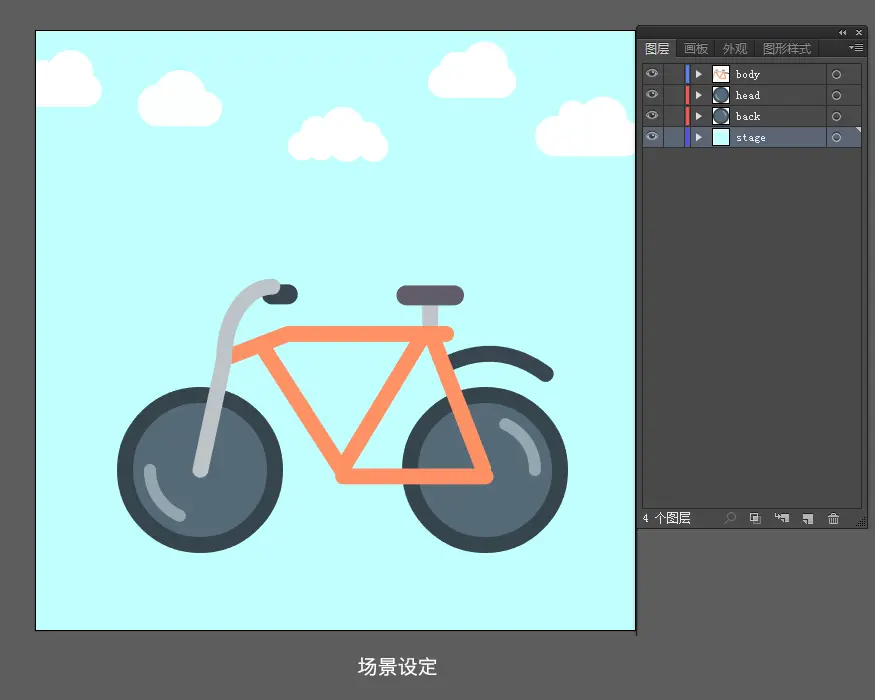Hide the back layer

pos(652,116)
